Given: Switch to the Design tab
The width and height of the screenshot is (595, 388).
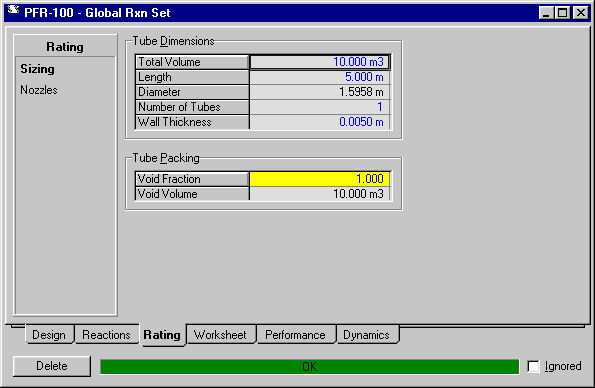Looking at the screenshot, I should pos(49,334).
